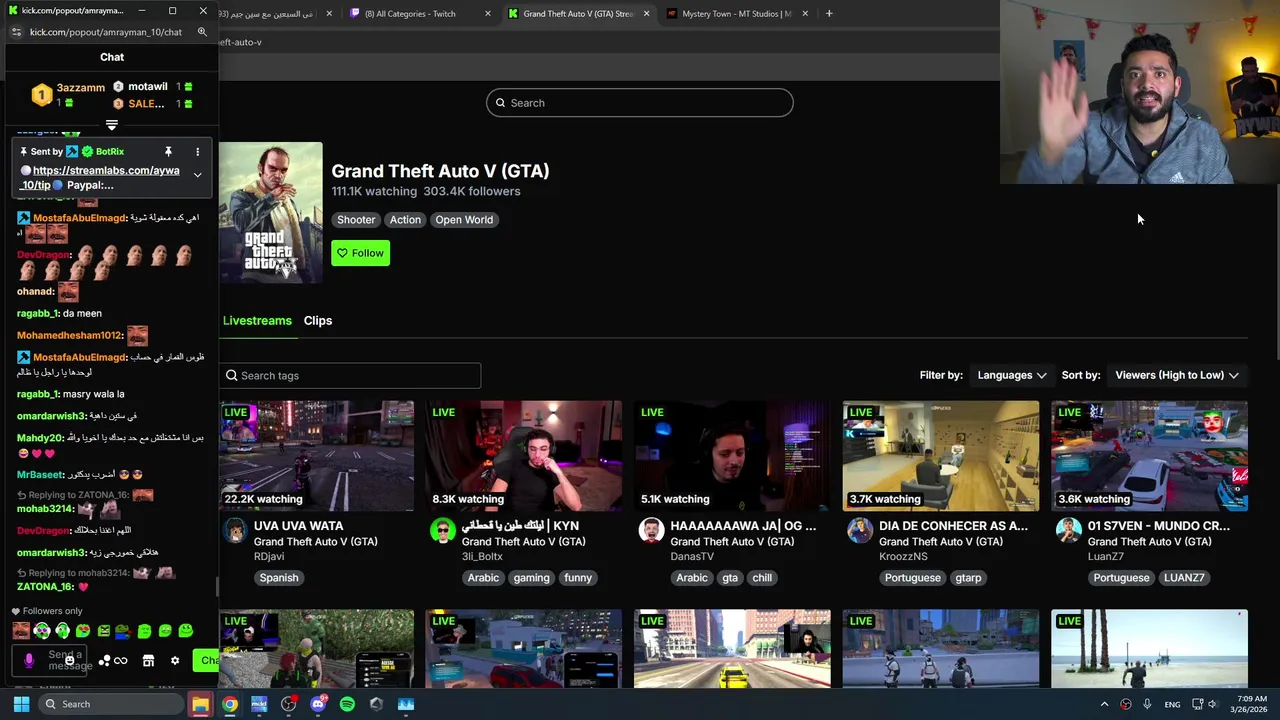Image resolution: width=1280 pixels, height=720 pixels.
Task: Click Mohamedhesham1012 username in chat
Action: click(69, 335)
